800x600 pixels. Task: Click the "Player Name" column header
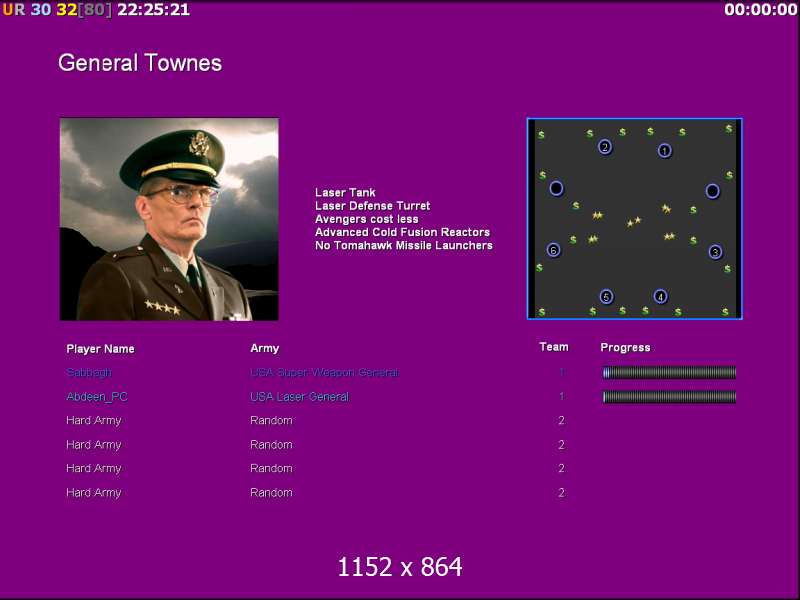point(101,349)
